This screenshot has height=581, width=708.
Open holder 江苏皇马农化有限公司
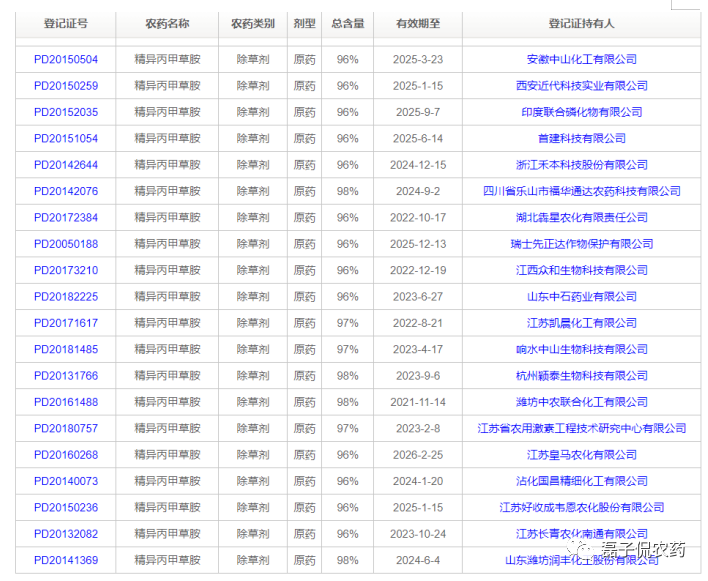(582, 455)
